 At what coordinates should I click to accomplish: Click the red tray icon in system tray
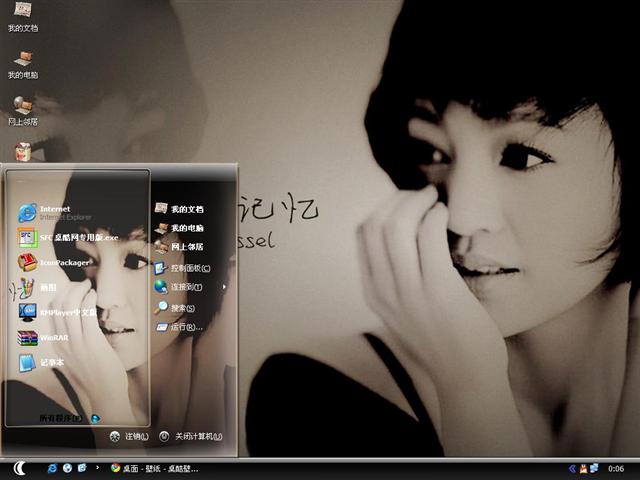[584, 469]
